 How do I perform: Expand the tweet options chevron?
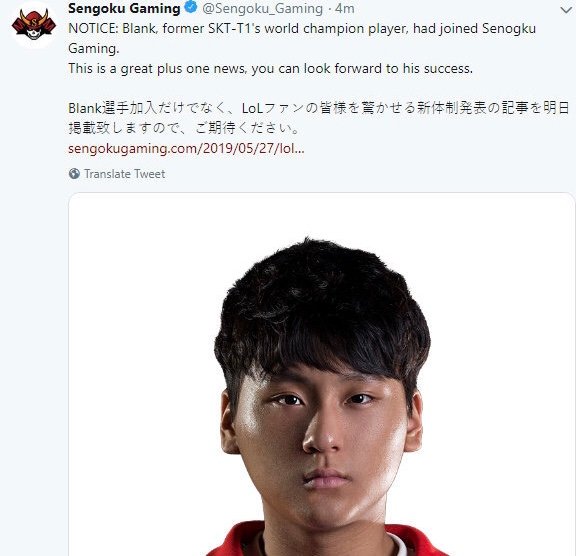tap(566, 10)
